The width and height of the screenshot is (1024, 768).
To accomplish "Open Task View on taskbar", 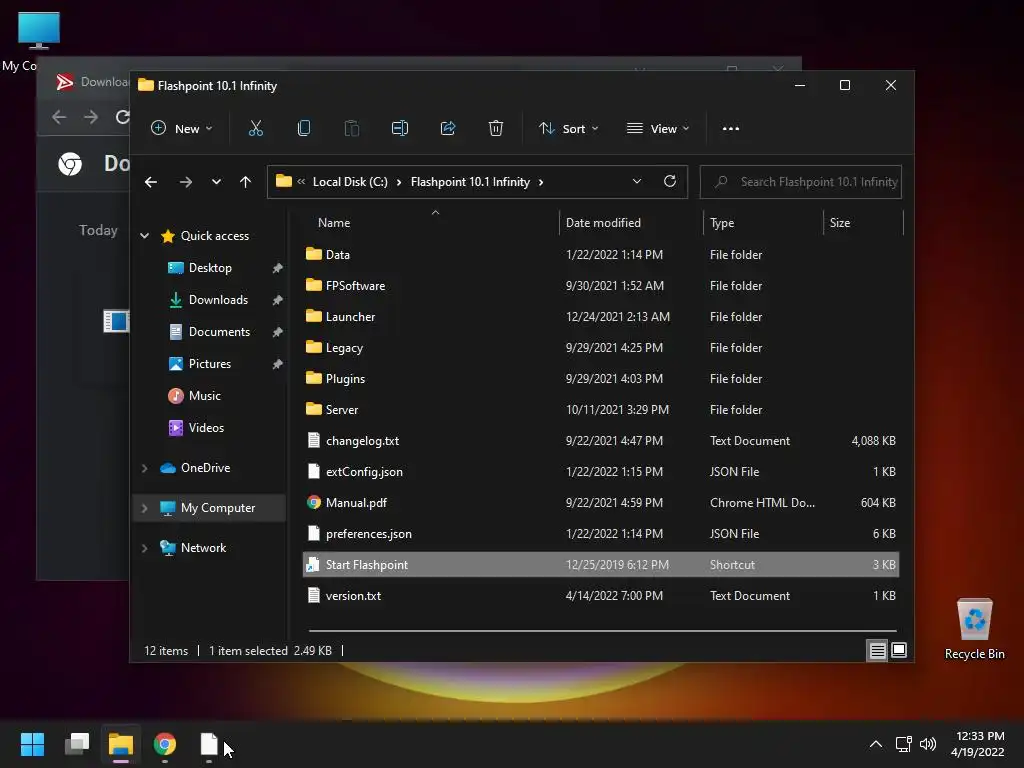I will 77,744.
